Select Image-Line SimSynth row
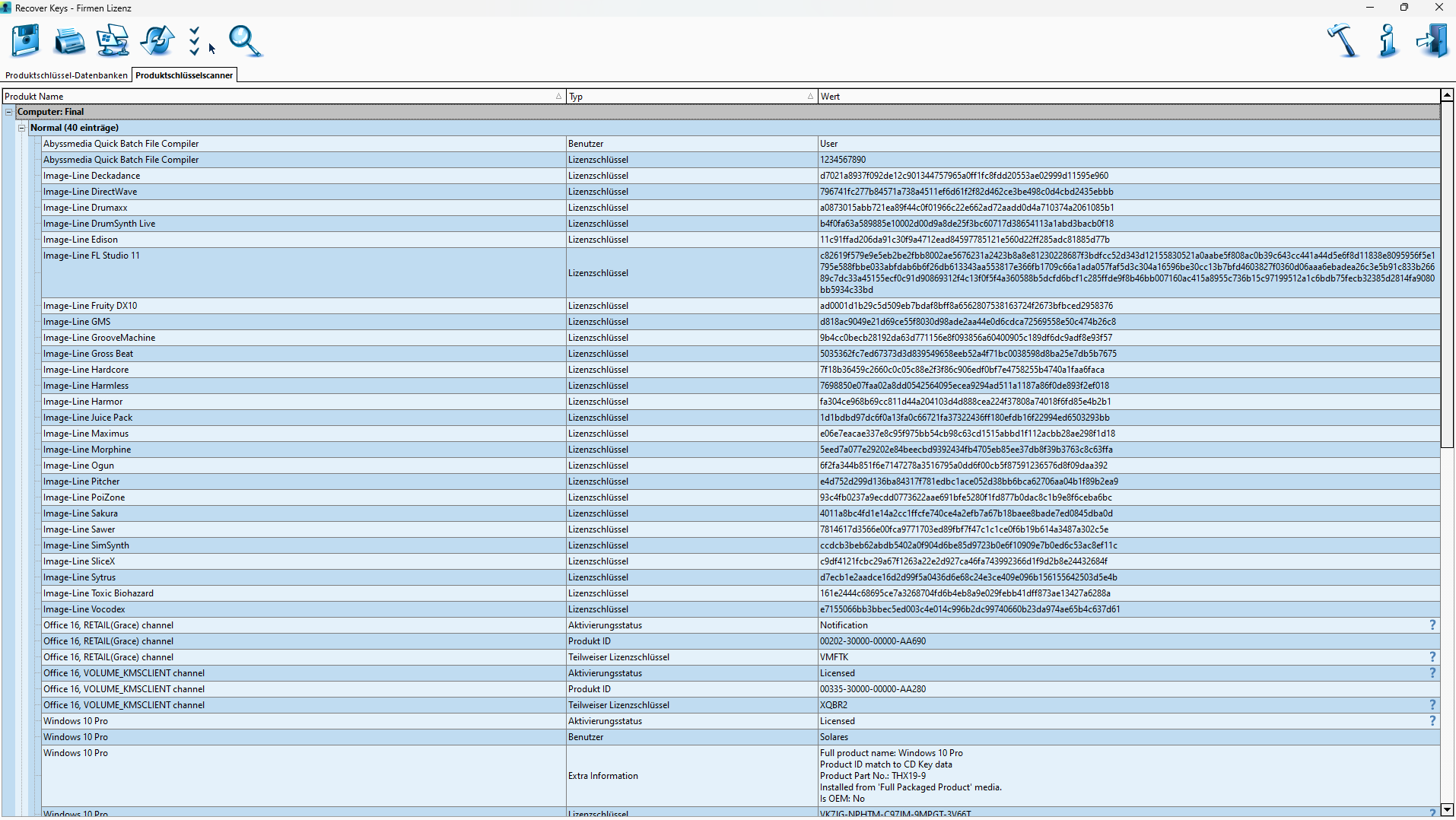Viewport: 1456px width, 820px height. (x=741, y=545)
